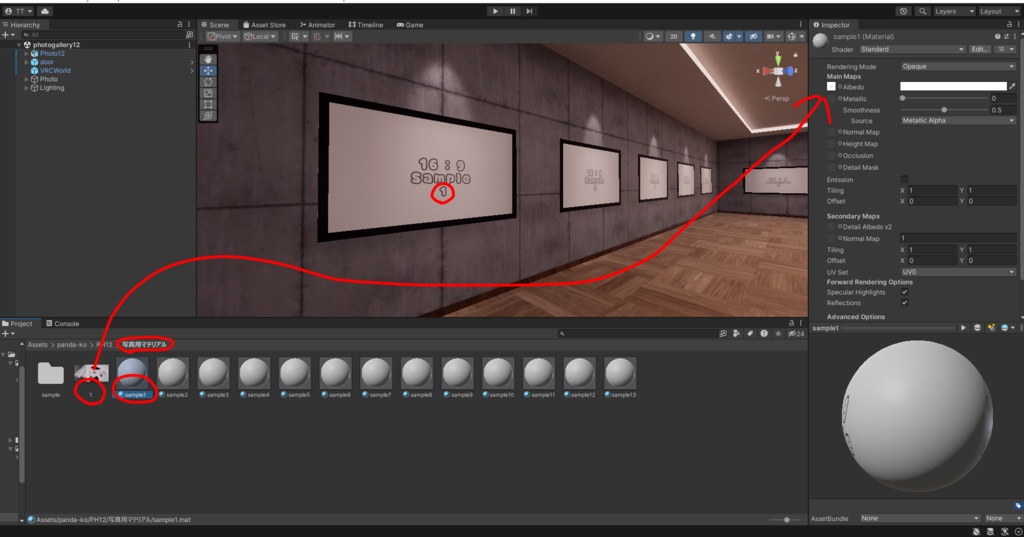Select the sample13 material

coord(620,378)
